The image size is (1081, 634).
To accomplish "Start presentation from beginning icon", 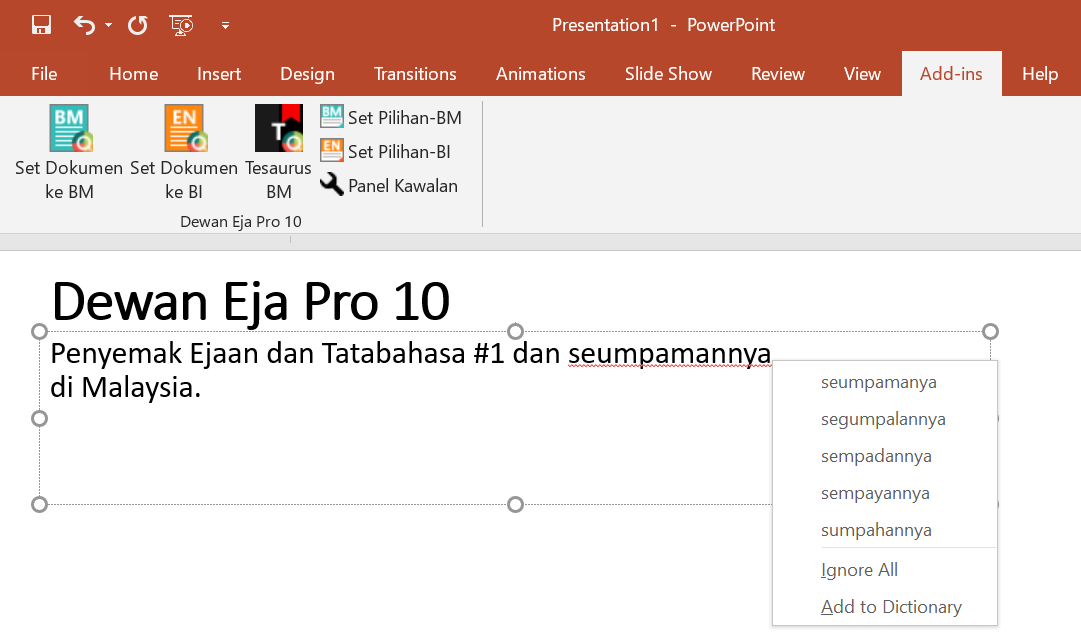I will 181,25.
